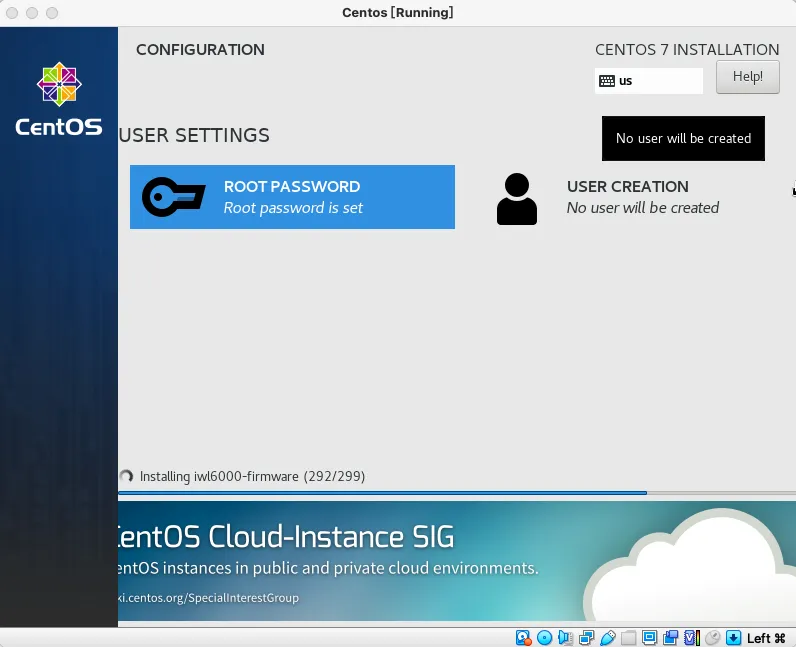This screenshot has width=796, height=647.
Task: Click the VirtualBox display status icon
Action: click(x=649, y=637)
